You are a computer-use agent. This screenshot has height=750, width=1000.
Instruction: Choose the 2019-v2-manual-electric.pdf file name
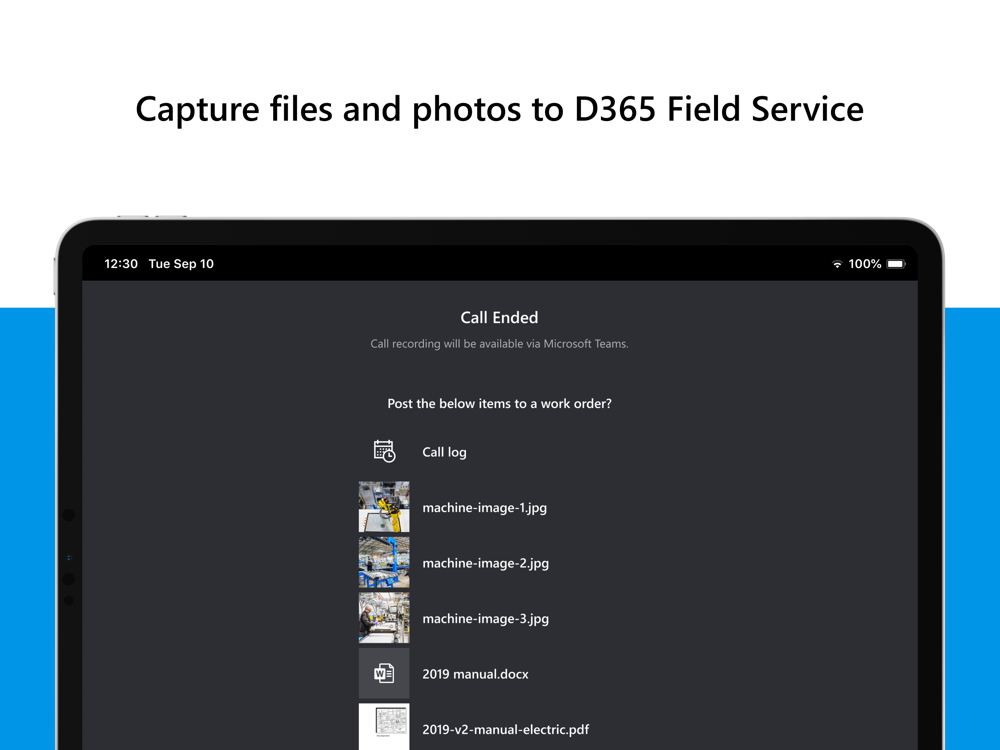[506, 730]
